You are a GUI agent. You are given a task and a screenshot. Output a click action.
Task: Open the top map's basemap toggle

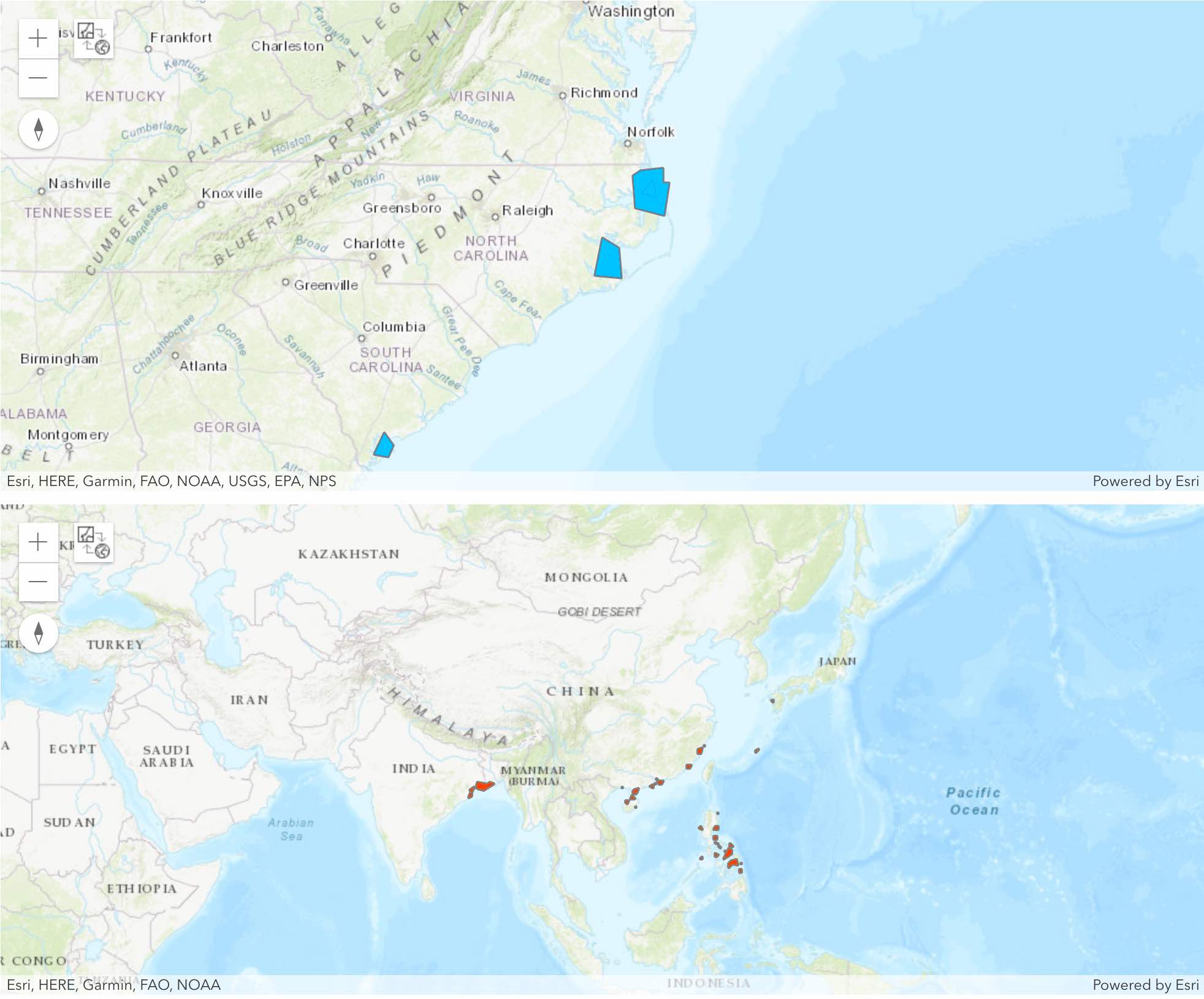click(93, 39)
